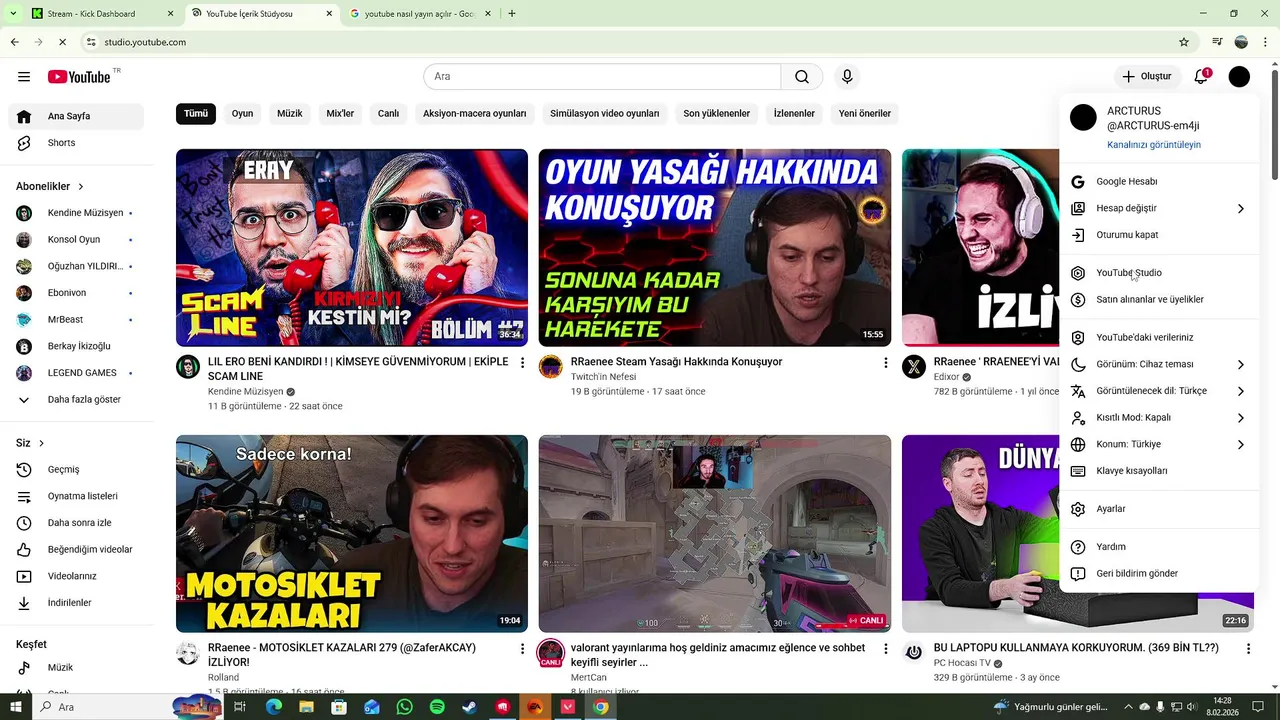Open more options for Steam Yasağı video

[885, 363]
